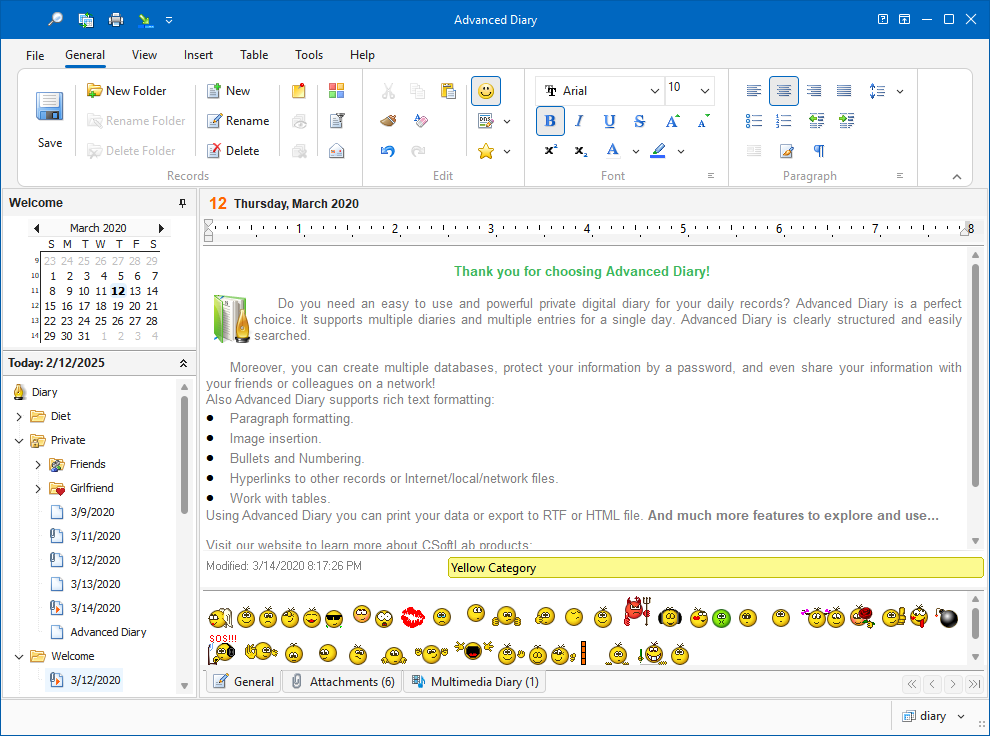Viewport: 990px width, 736px height.
Task: Click the Save floppy disk icon
Action: point(49,106)
